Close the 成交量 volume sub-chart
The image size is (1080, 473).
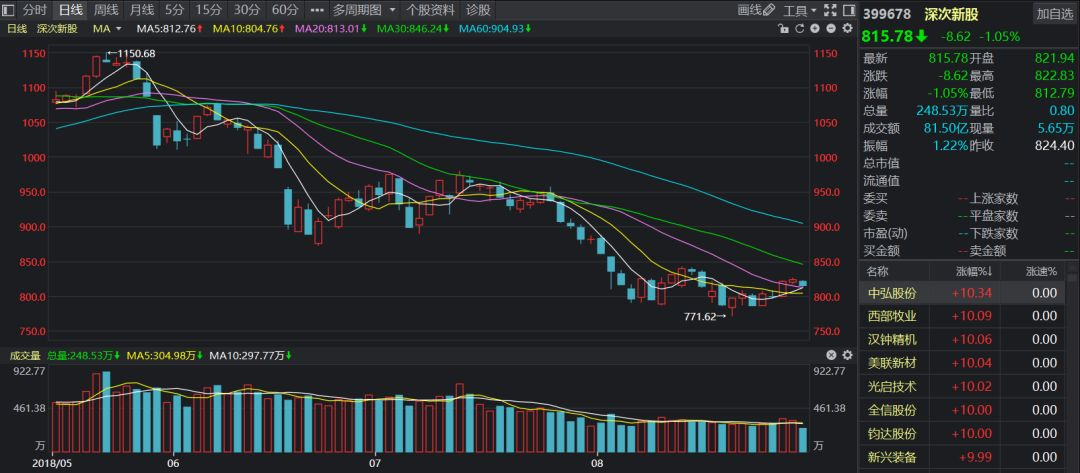(831, 355)
